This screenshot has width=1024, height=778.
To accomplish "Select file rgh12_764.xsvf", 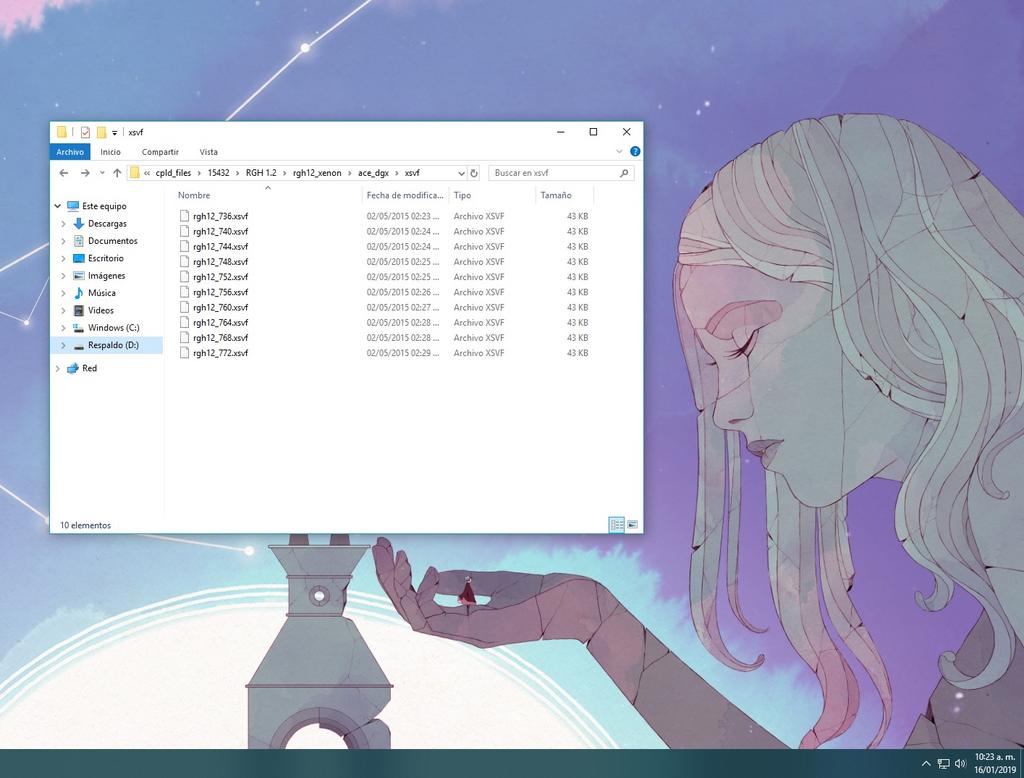I will coord(220,323).
